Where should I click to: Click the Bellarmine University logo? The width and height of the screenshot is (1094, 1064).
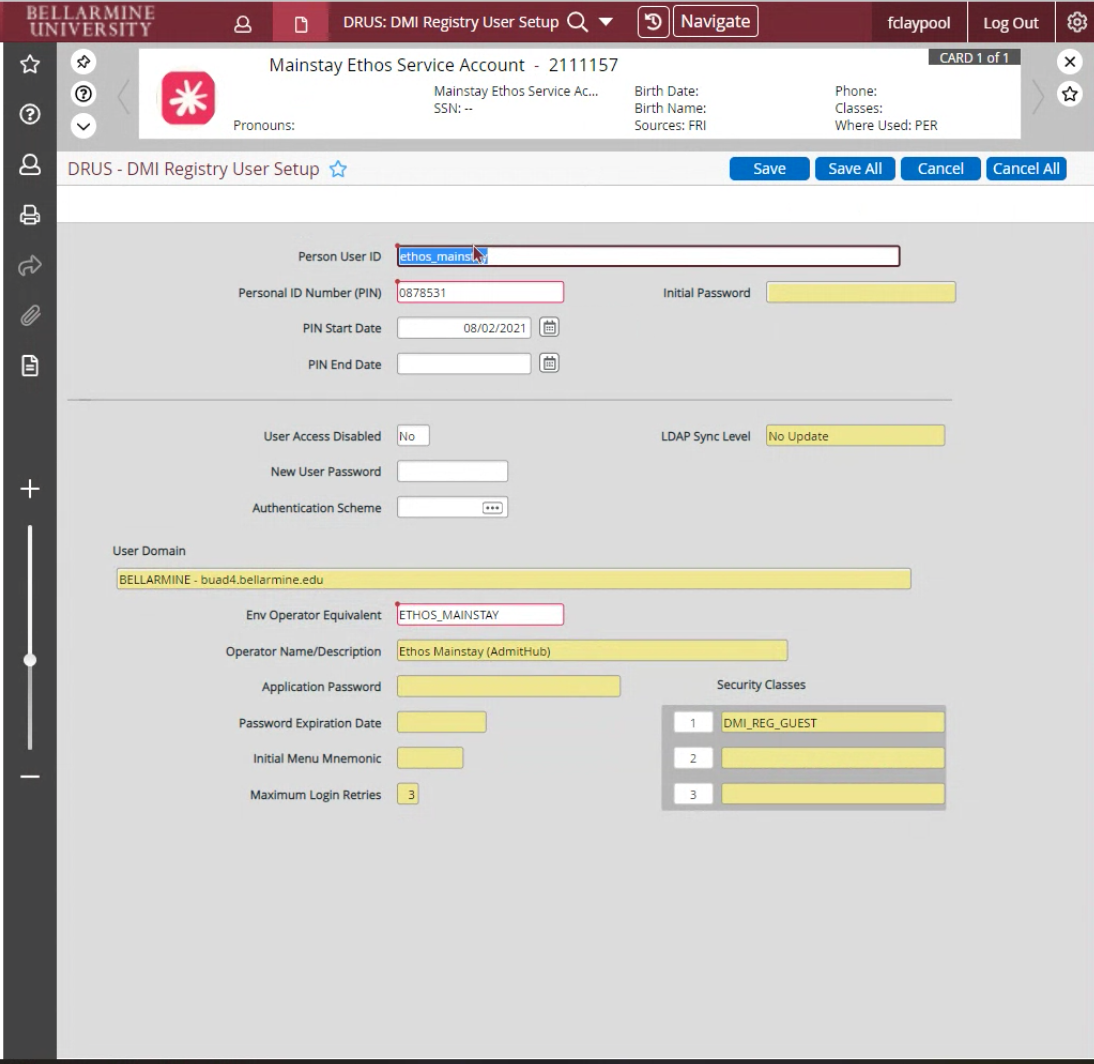[90, 21]
